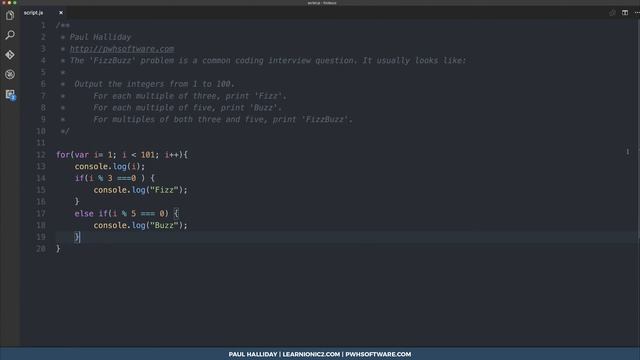Click the red window close button
Image resolution: width=640 pixels, height=360 pixels.
coord(4,2)
